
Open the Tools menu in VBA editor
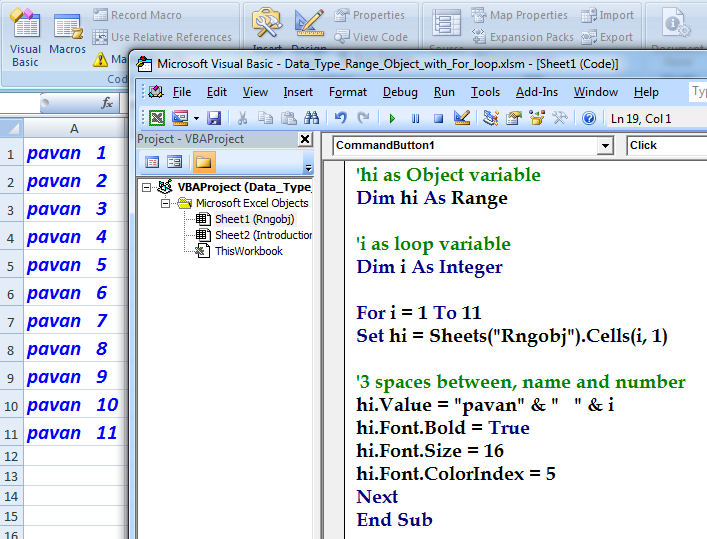[485, 92]
